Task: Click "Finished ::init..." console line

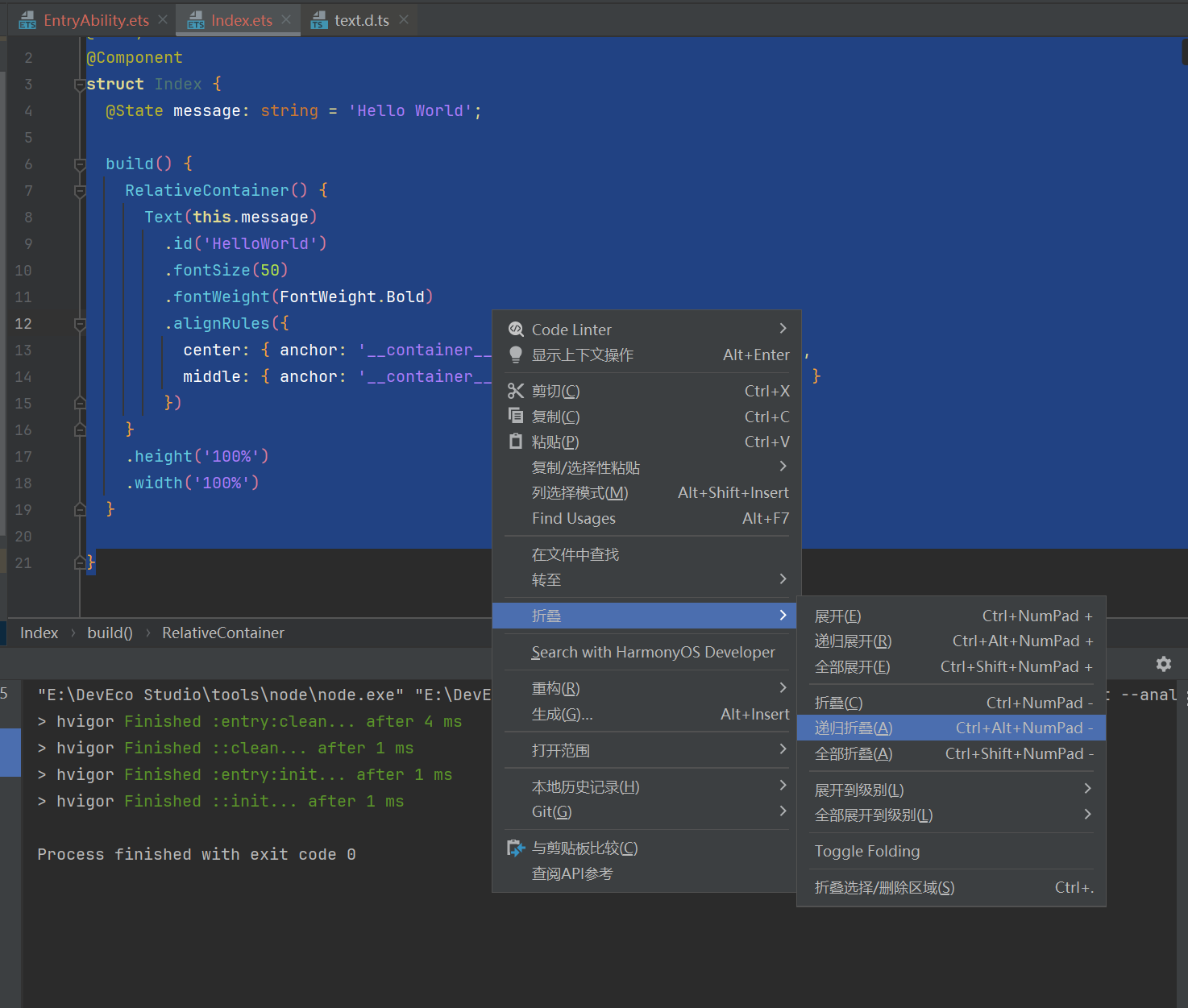Action: [x=221, y=801]
